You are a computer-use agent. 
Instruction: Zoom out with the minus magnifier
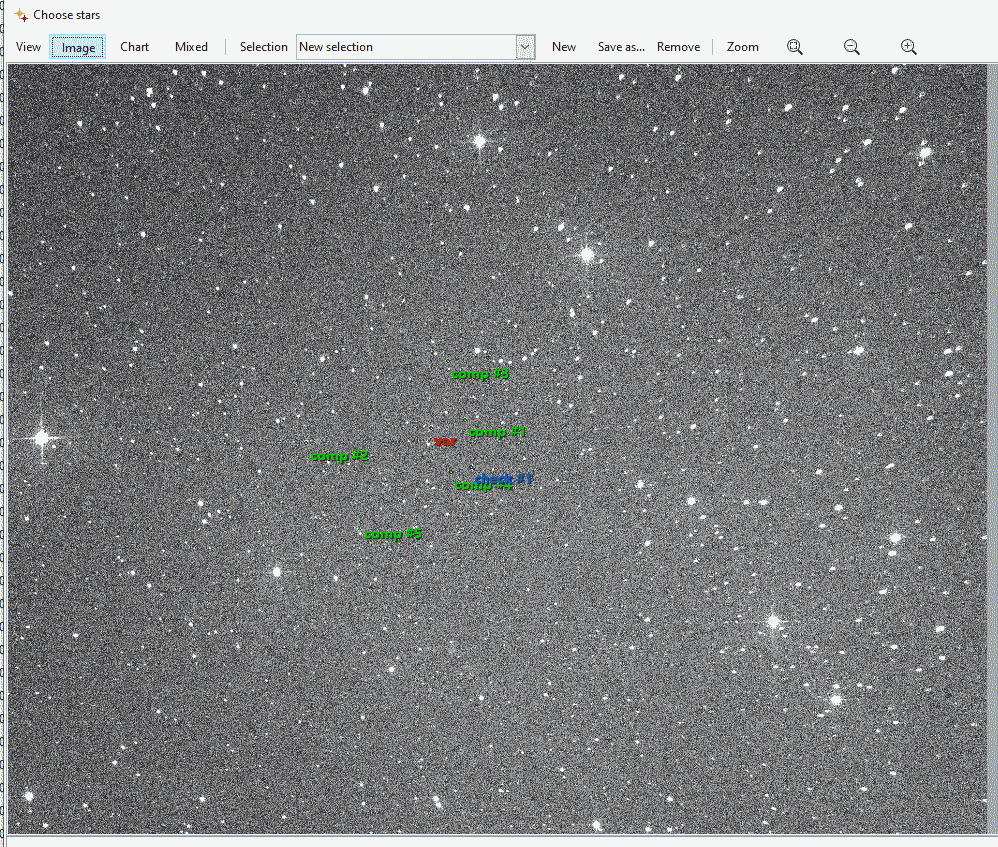pyautogui.click(x=852, y=47)
